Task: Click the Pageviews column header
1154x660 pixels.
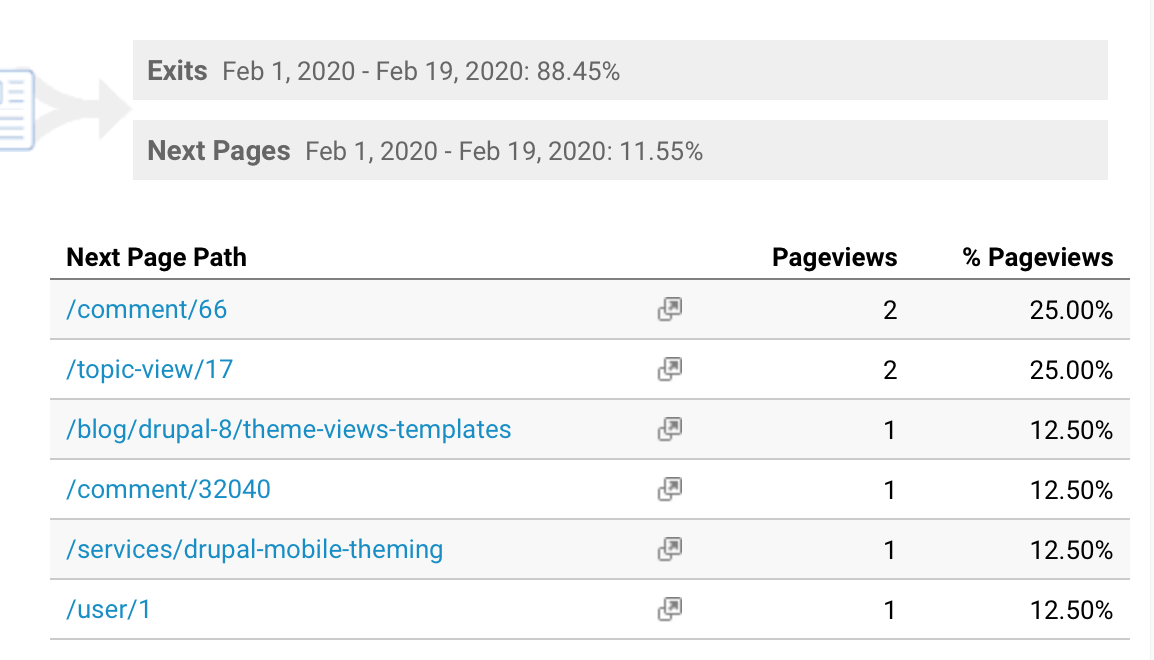Action: [835, 258]
